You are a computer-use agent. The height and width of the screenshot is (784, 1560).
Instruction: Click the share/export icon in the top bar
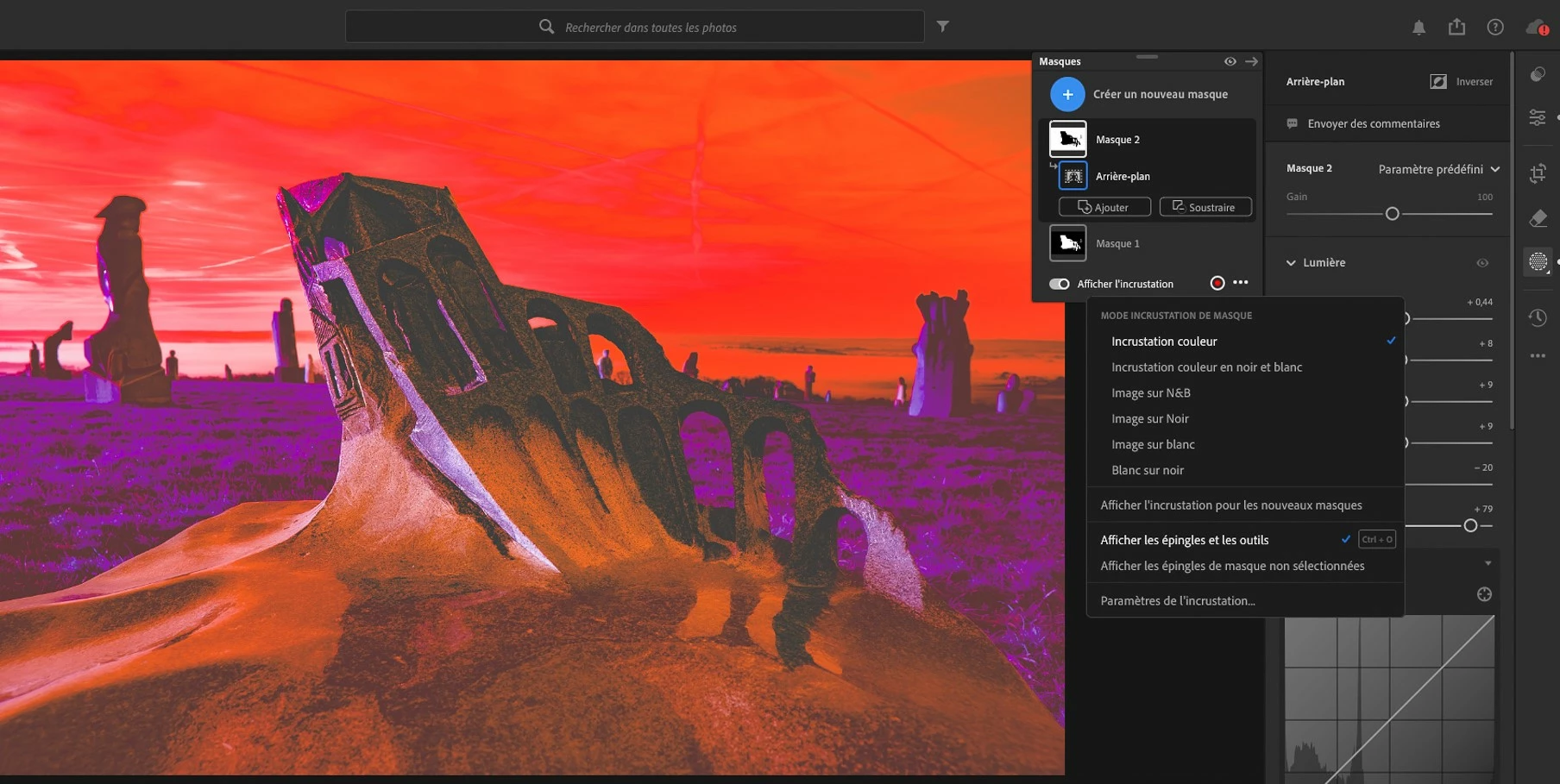[x=1456, y=27]
